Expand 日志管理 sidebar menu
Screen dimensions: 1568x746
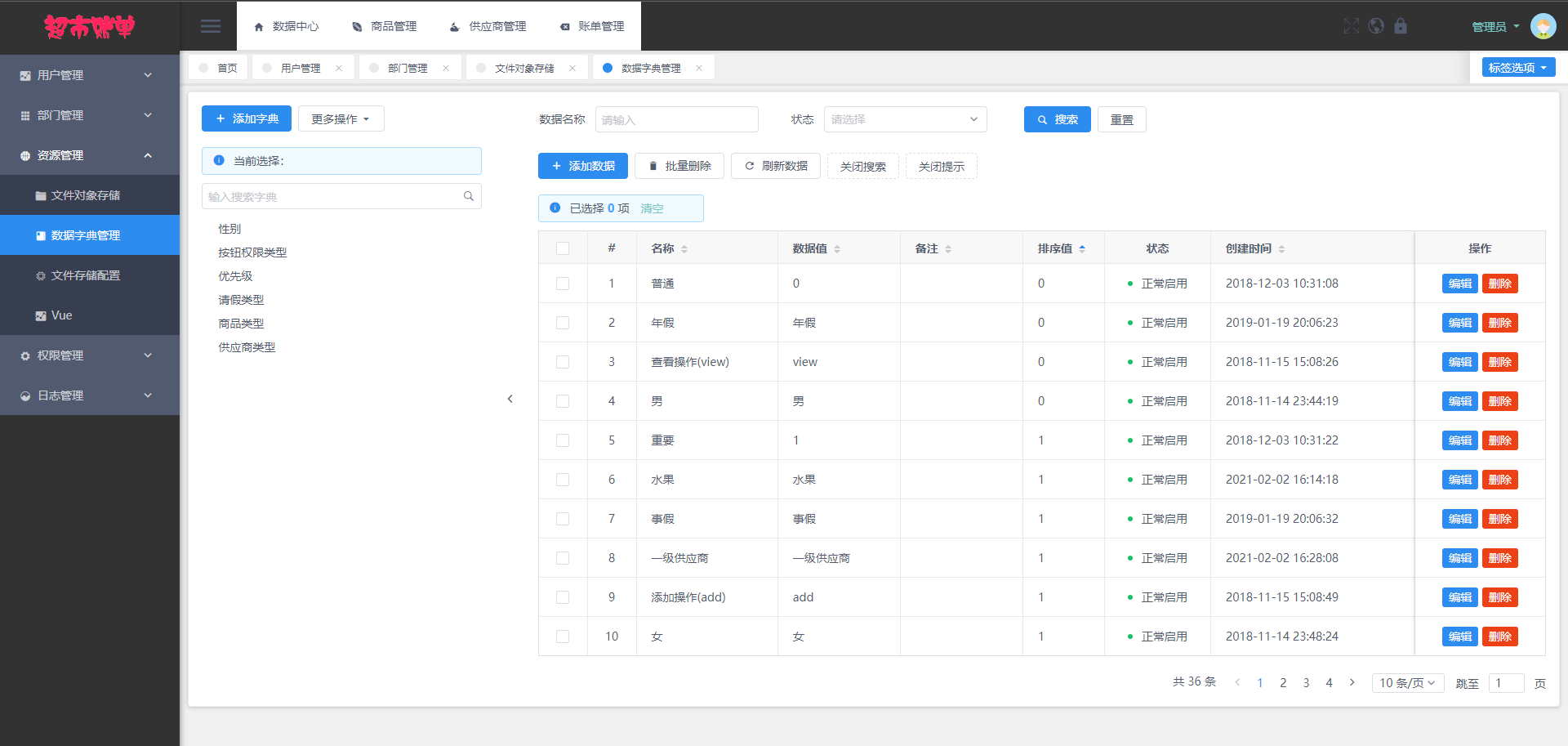click(90, 395)
